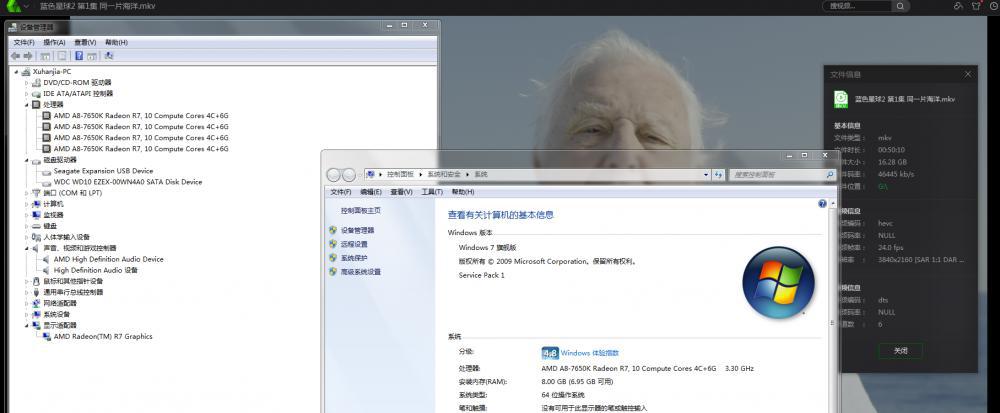The image size is (1000, 413).
Task: Open 操作(A) menu in Device Manager
Action: pyautogui.click(x=54, y=42)
